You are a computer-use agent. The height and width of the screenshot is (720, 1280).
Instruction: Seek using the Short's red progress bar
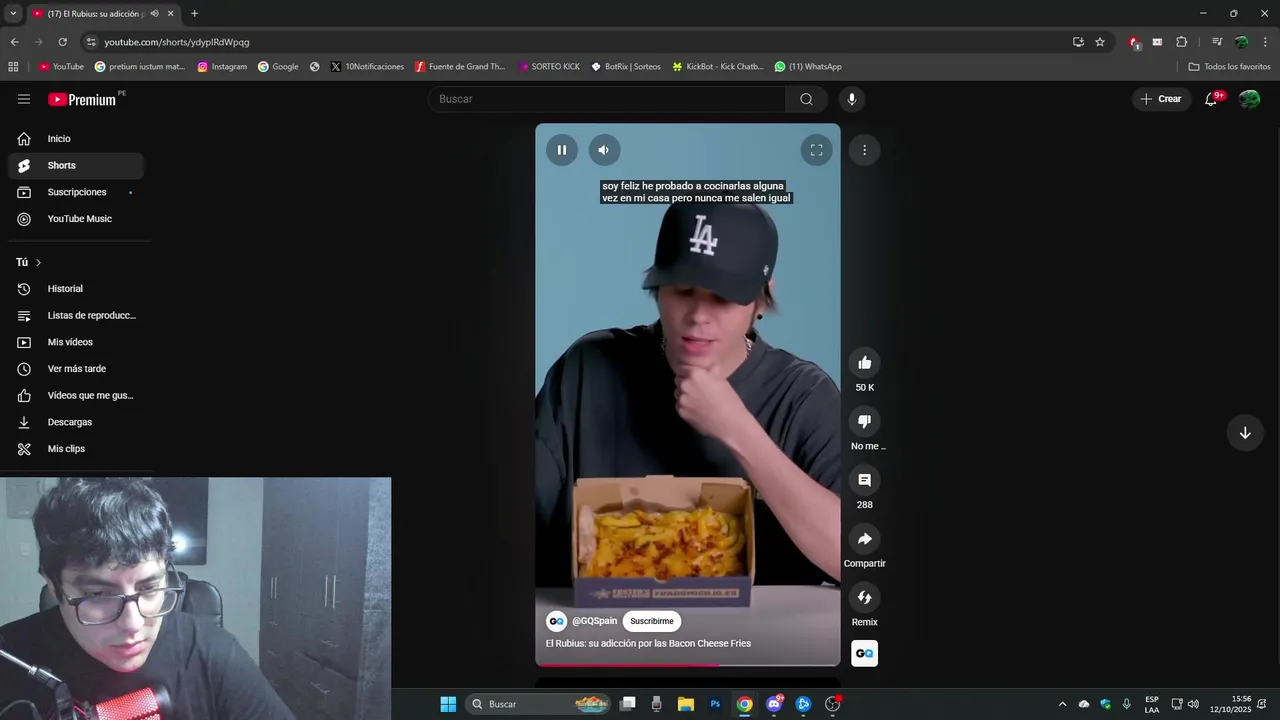point(688,664)
